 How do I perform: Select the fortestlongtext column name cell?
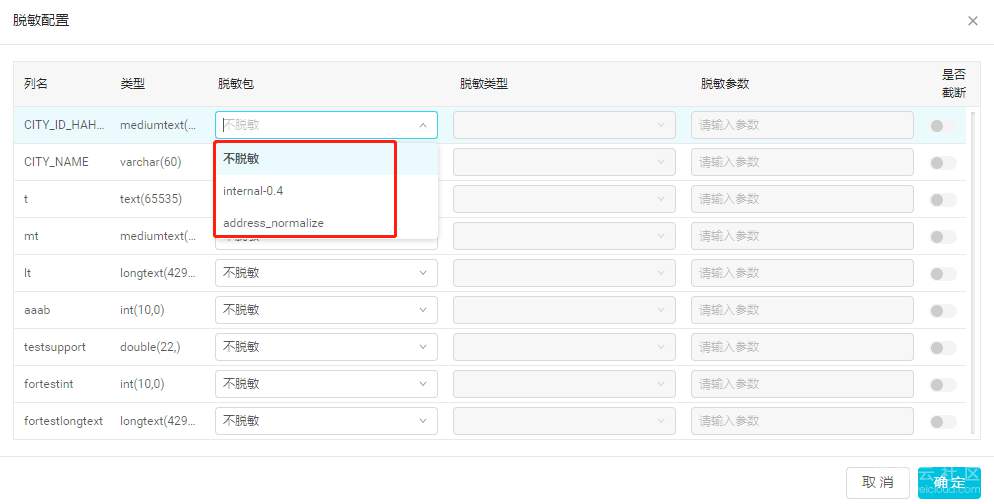(x=63, y=421)
